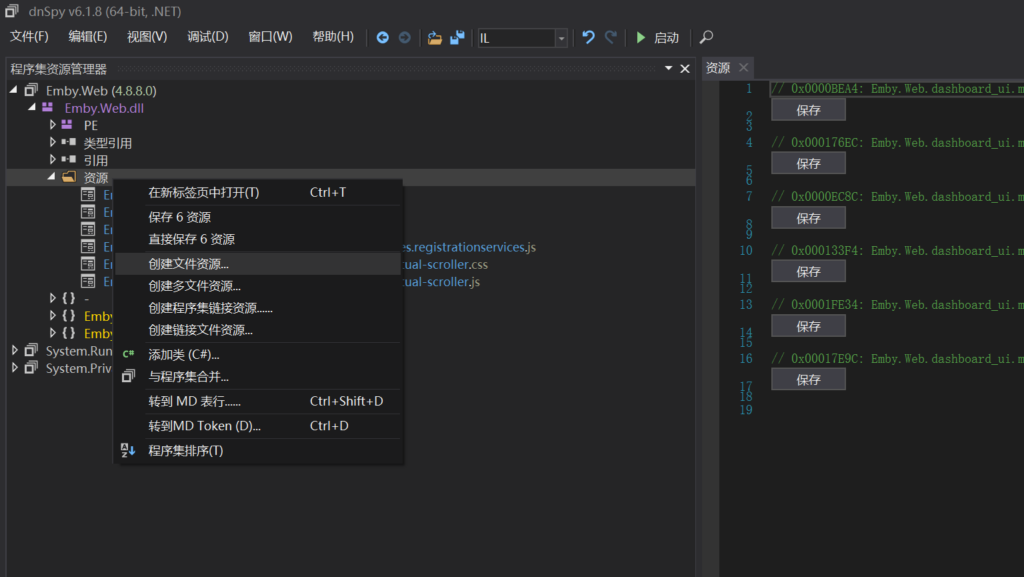Expand the System.Run assembly node

(x=14, y=351)
